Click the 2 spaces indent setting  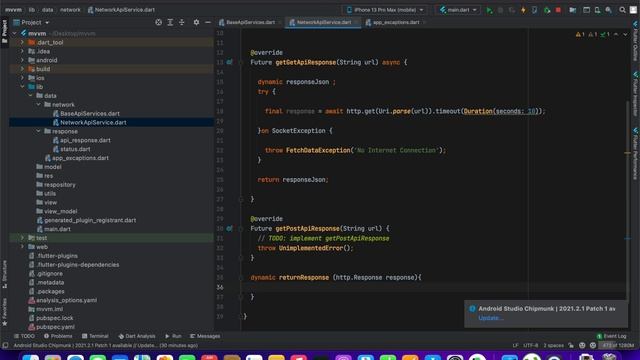pyautogui.click(x=553, y=345)
